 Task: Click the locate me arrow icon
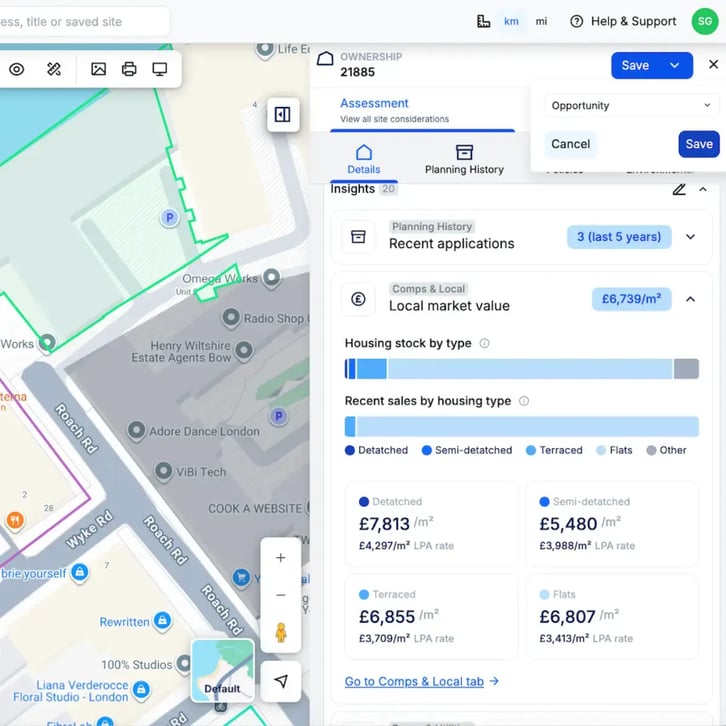(280, 681)
